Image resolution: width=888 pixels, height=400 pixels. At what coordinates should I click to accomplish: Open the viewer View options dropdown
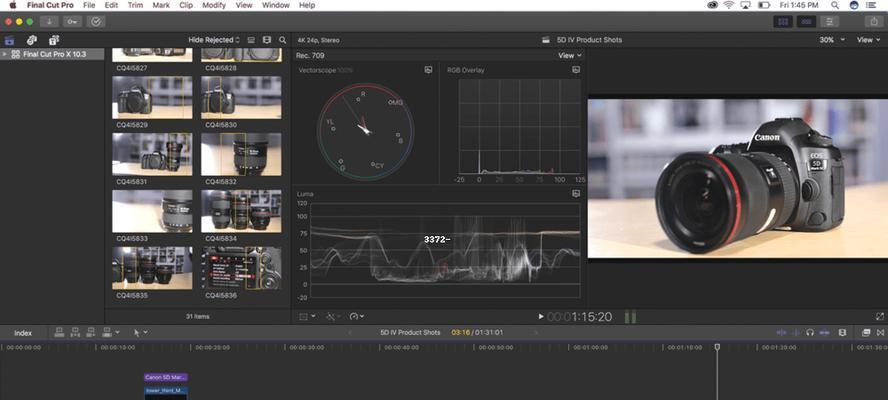tap(868, 40)
